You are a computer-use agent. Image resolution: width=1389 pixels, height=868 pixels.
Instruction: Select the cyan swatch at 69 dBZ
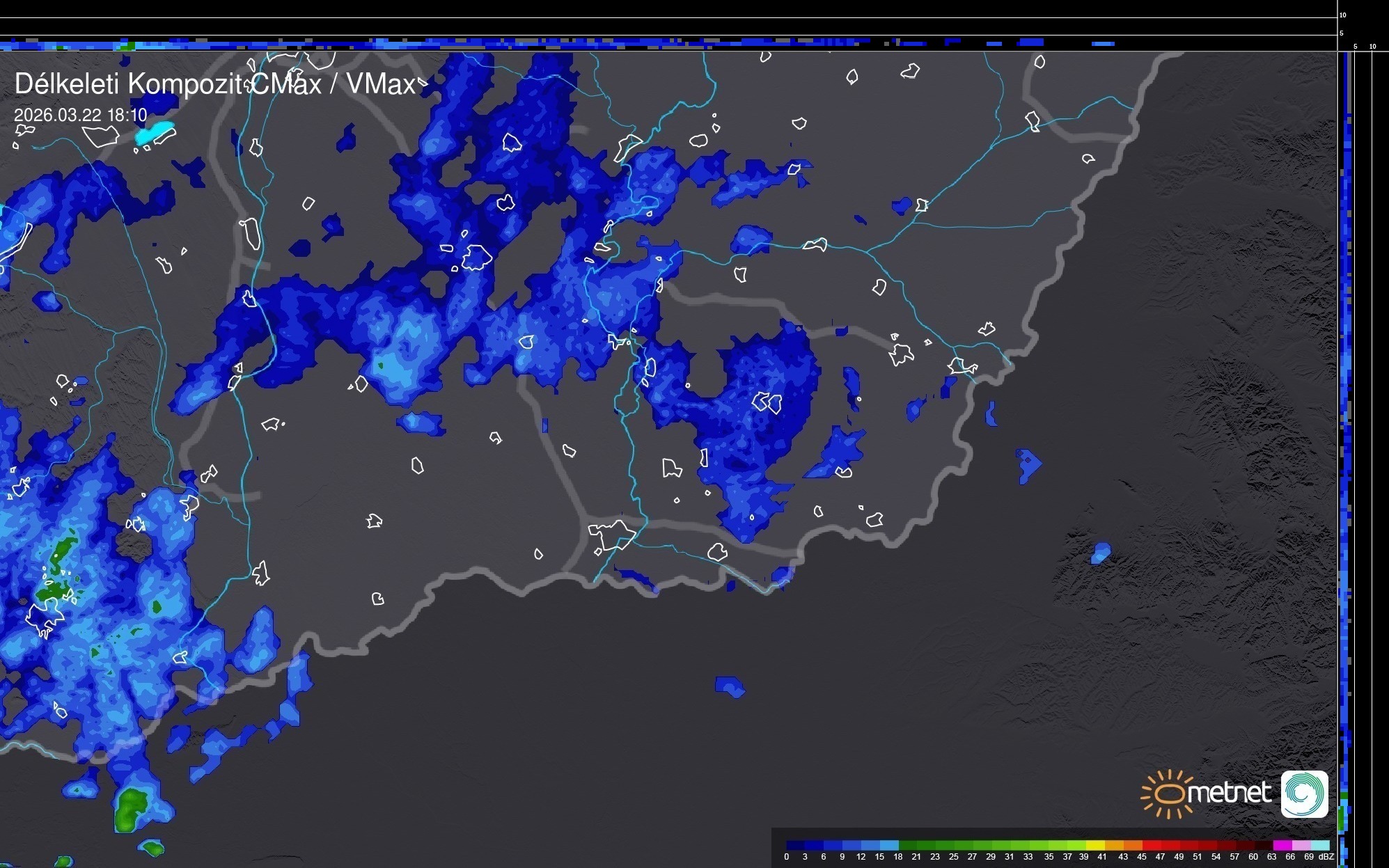(x=1320, y=845)
